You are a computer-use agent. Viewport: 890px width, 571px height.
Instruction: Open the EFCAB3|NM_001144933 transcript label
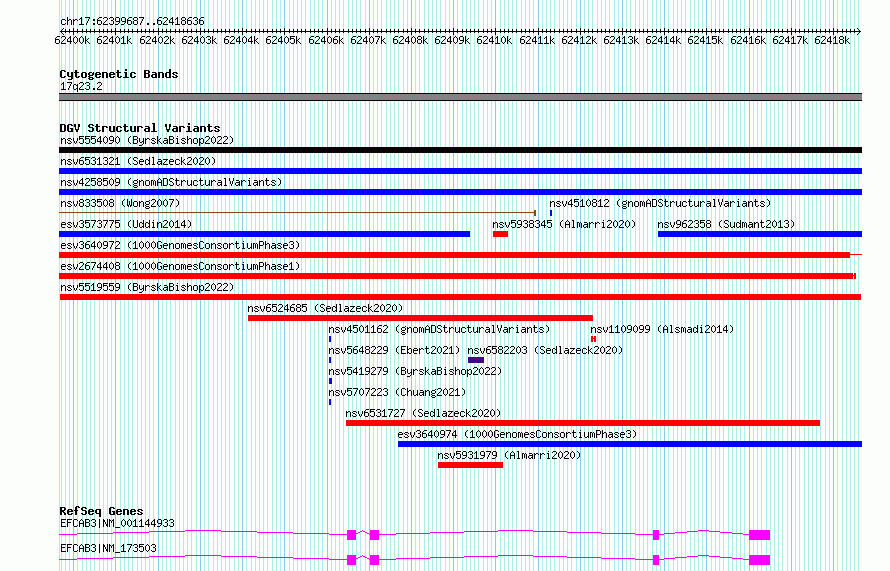click(117, 523)
